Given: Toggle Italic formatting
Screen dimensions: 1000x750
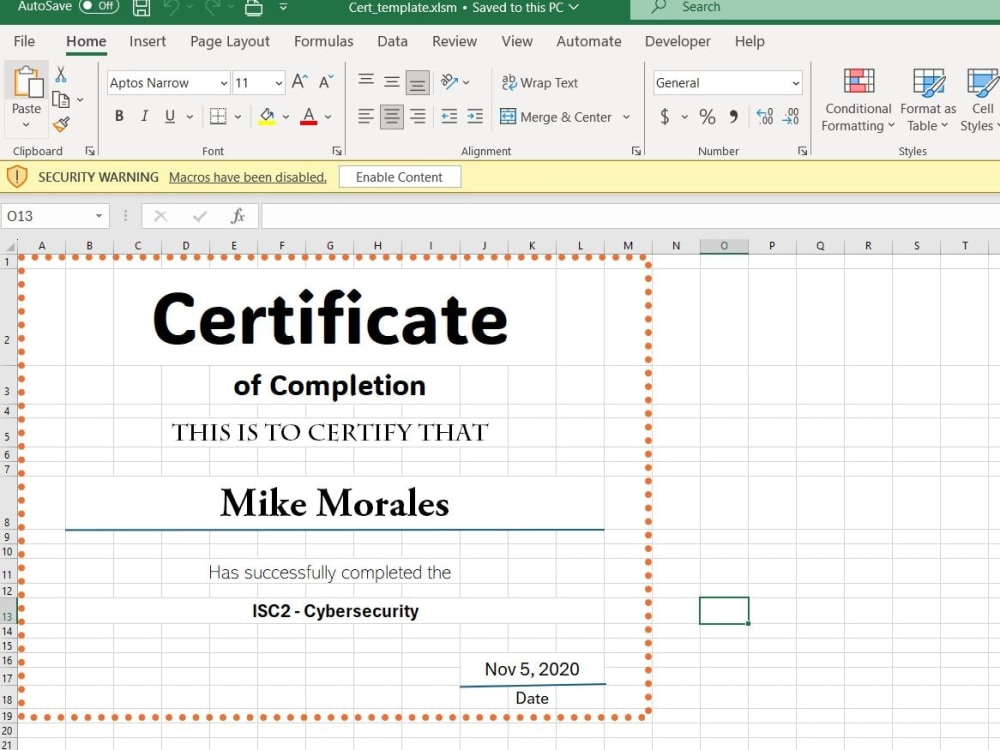Looking at the screenshot, I should 145,116.
